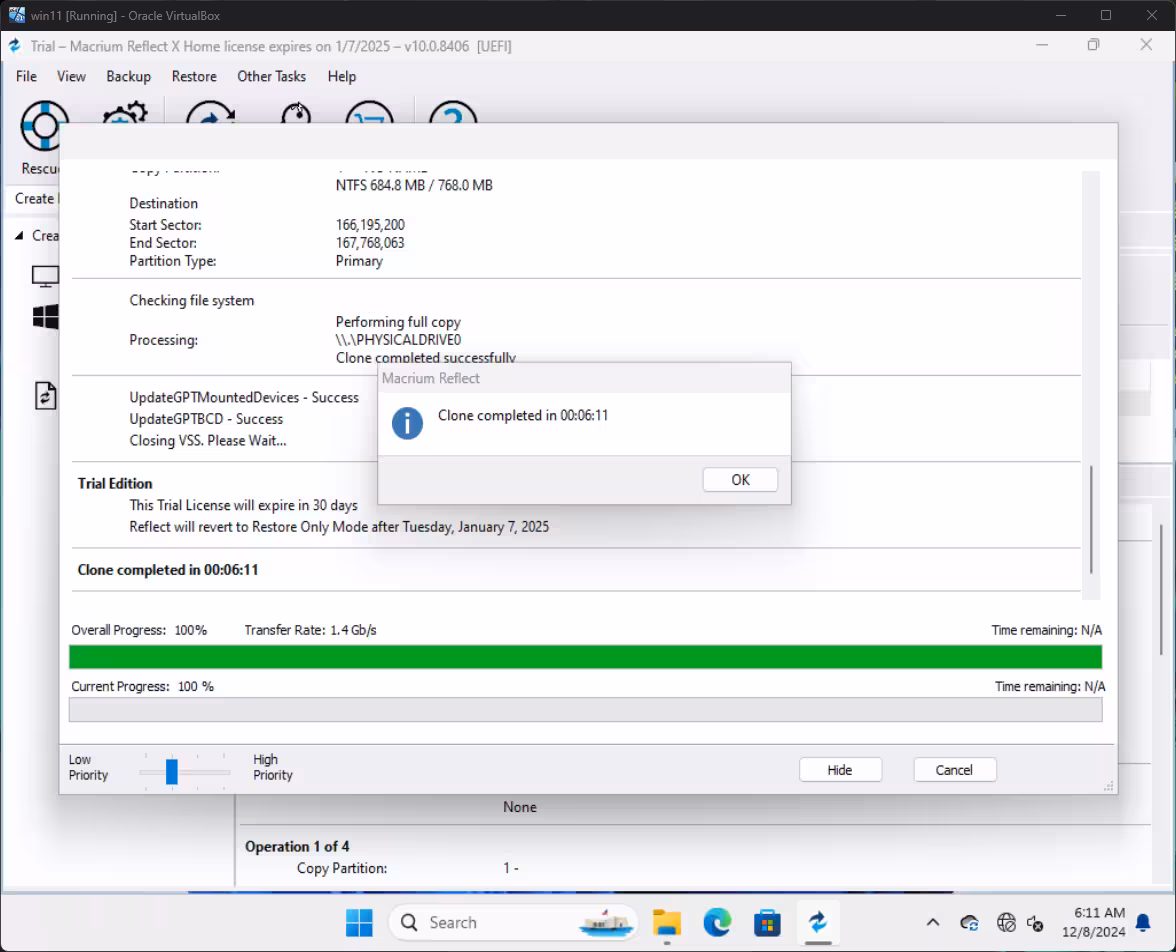Click the Cancel button
This screenshot has width=1176, height=952.
tap(954, 770)
